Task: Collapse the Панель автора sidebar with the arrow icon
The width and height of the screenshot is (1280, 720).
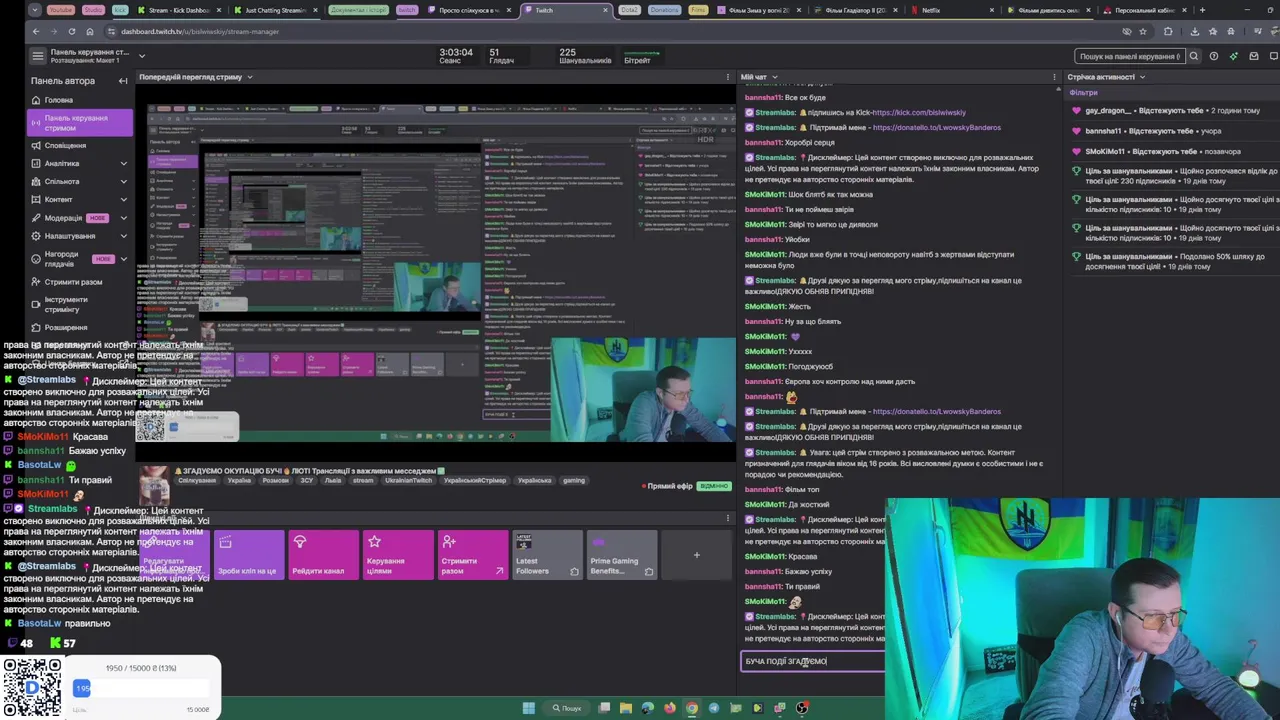Action: (x=123, y=81)
